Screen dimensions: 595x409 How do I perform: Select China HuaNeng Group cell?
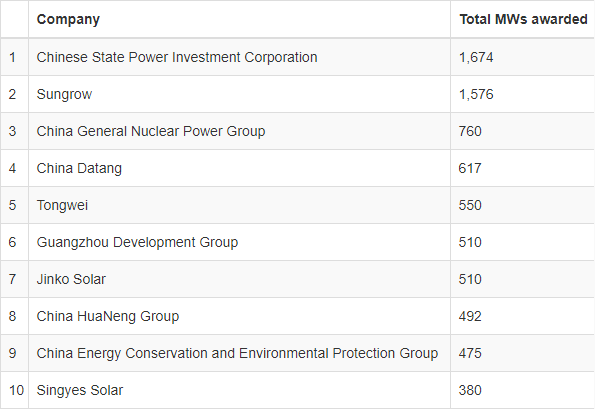point(239,316)
